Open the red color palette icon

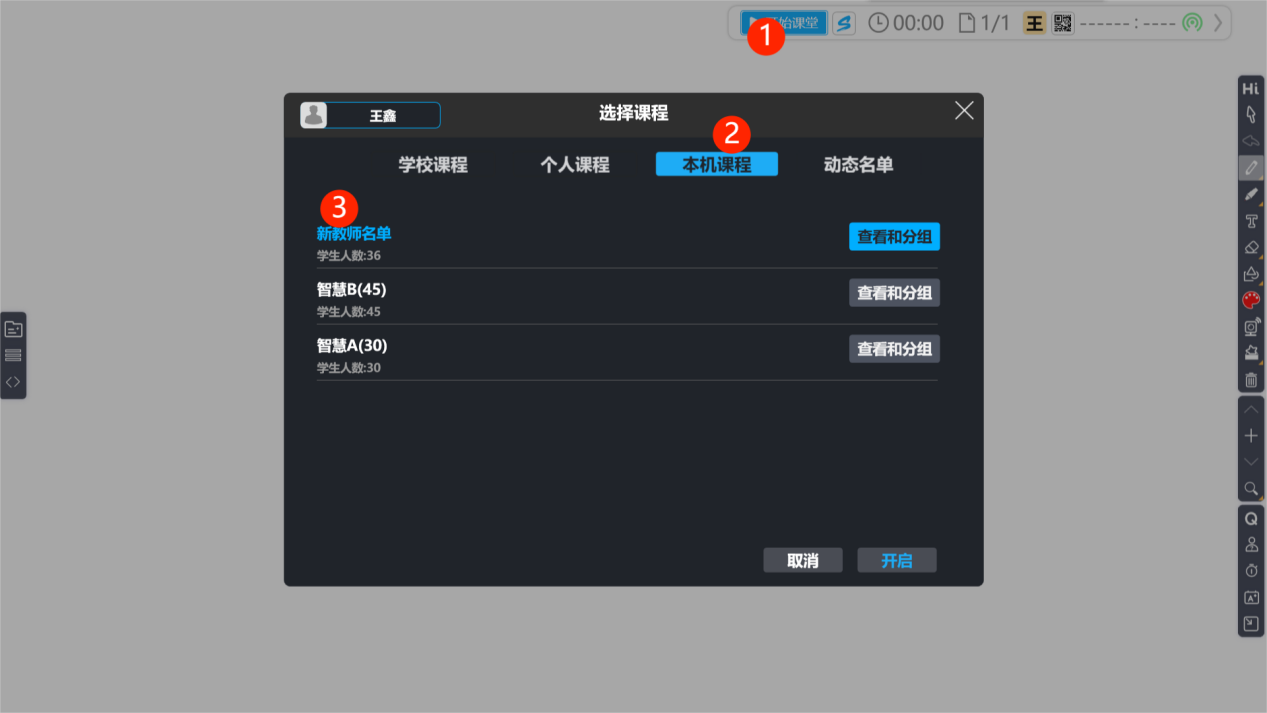point(1251,300)
